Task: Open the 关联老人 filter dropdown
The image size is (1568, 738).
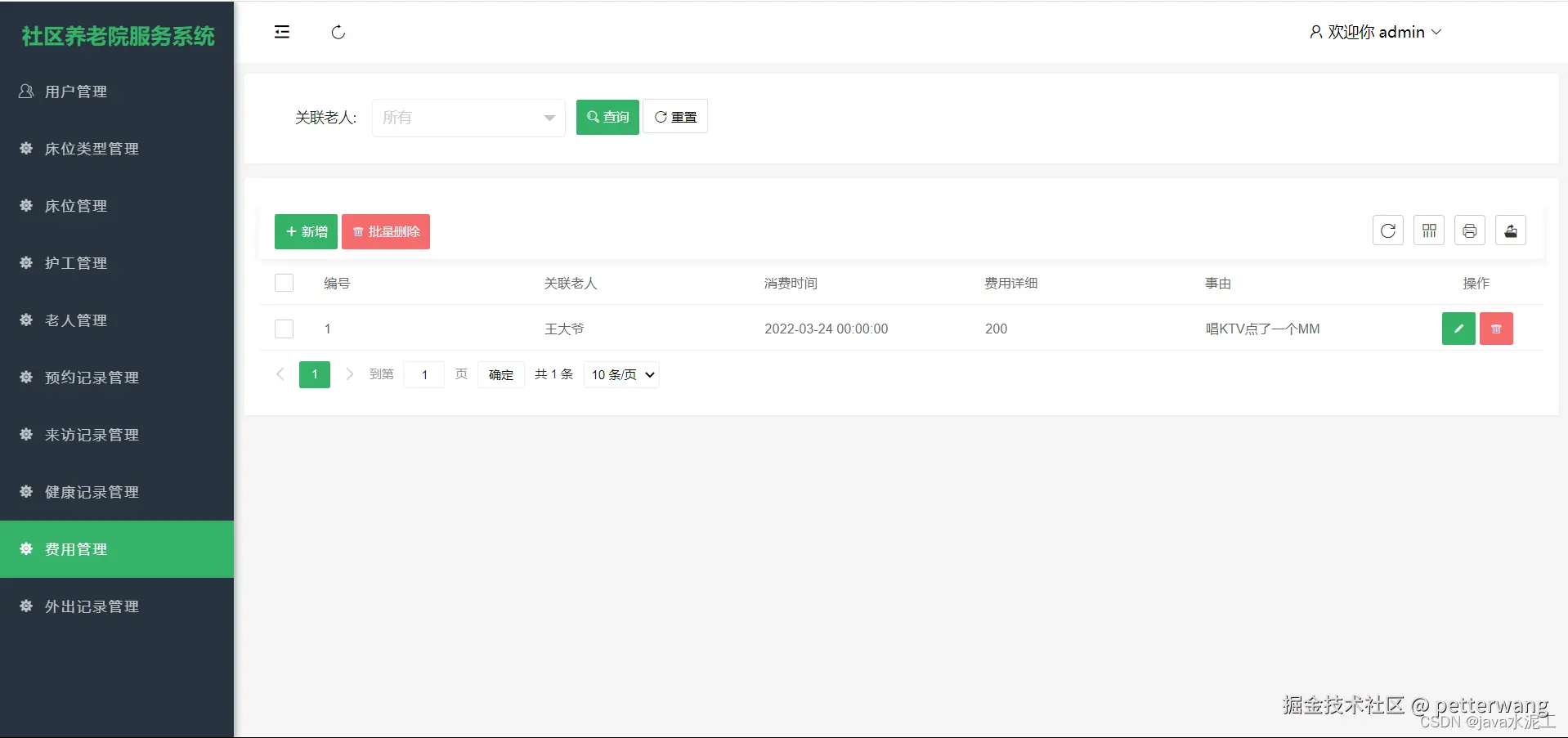Action: (x=468, y=118)
